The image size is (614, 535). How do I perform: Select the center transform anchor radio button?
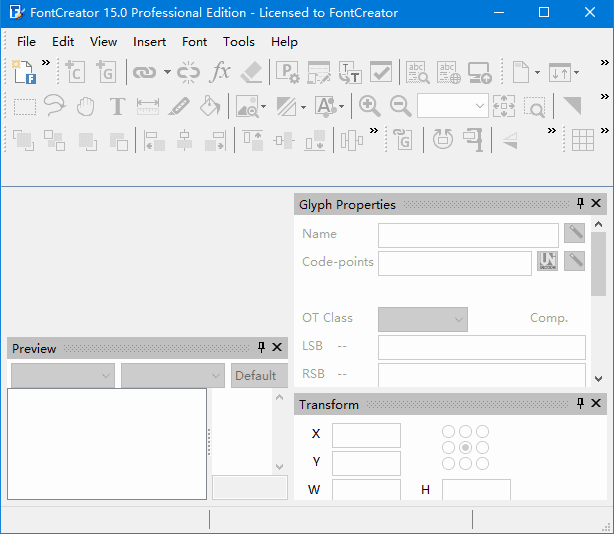click(x=465, y=447)
